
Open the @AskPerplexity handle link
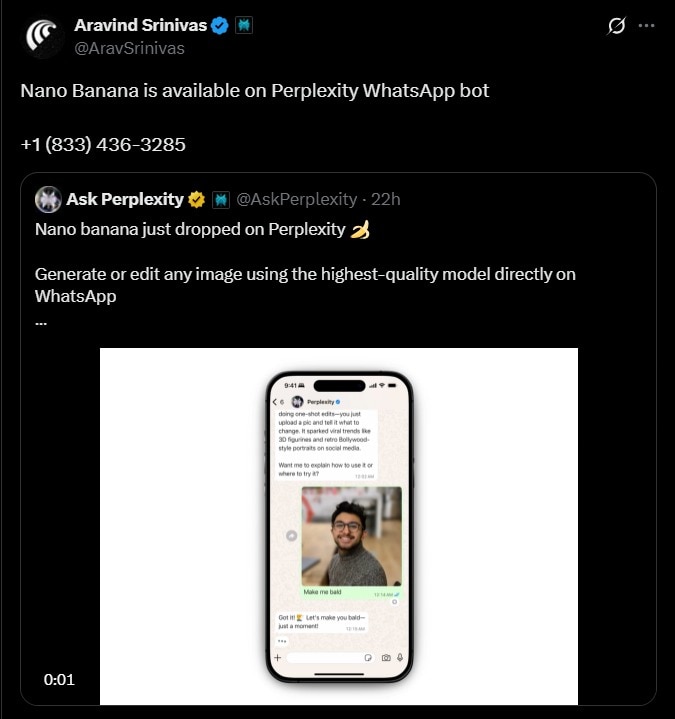tap(297, 199)
